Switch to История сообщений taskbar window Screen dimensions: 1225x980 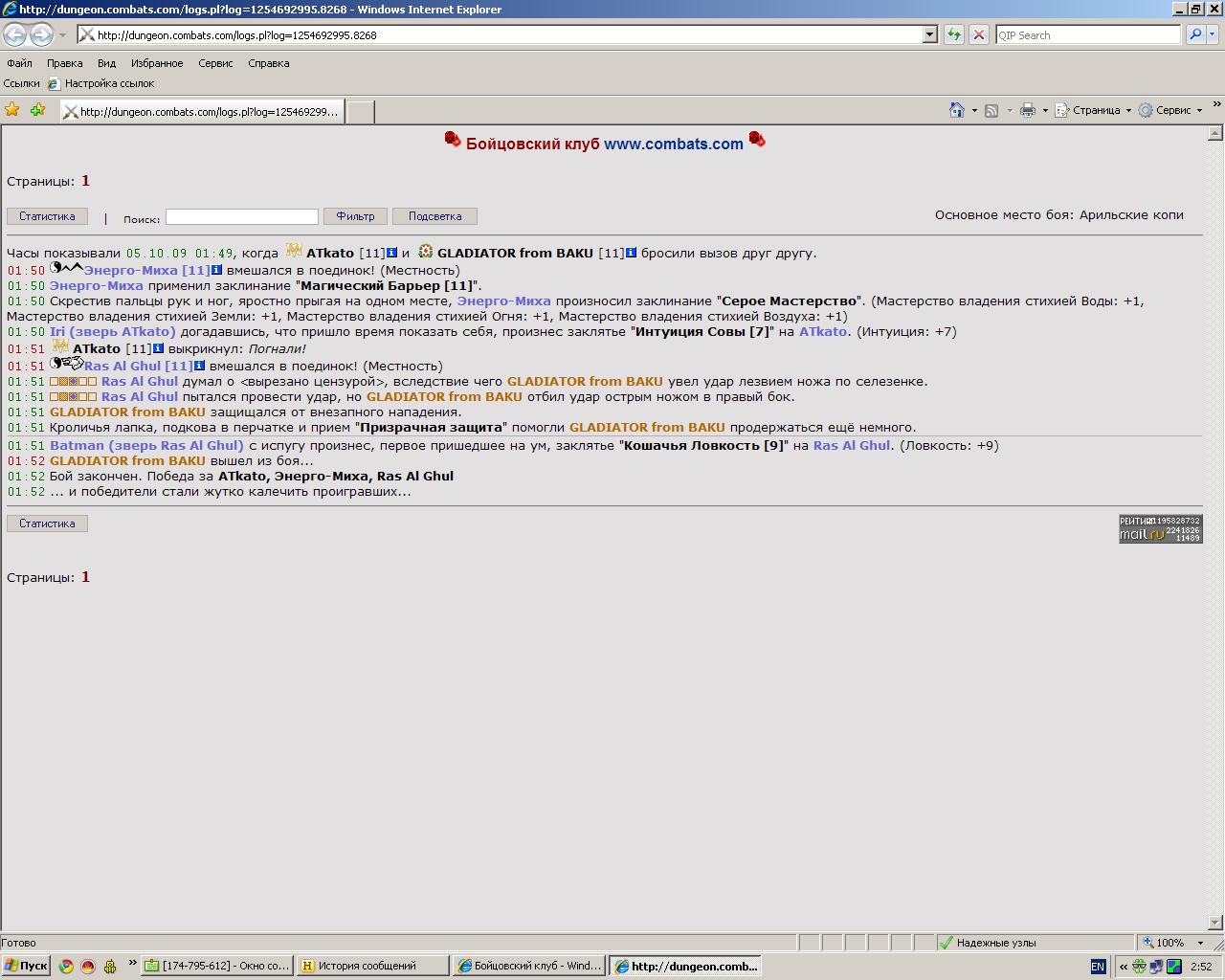tap(372, 966)
